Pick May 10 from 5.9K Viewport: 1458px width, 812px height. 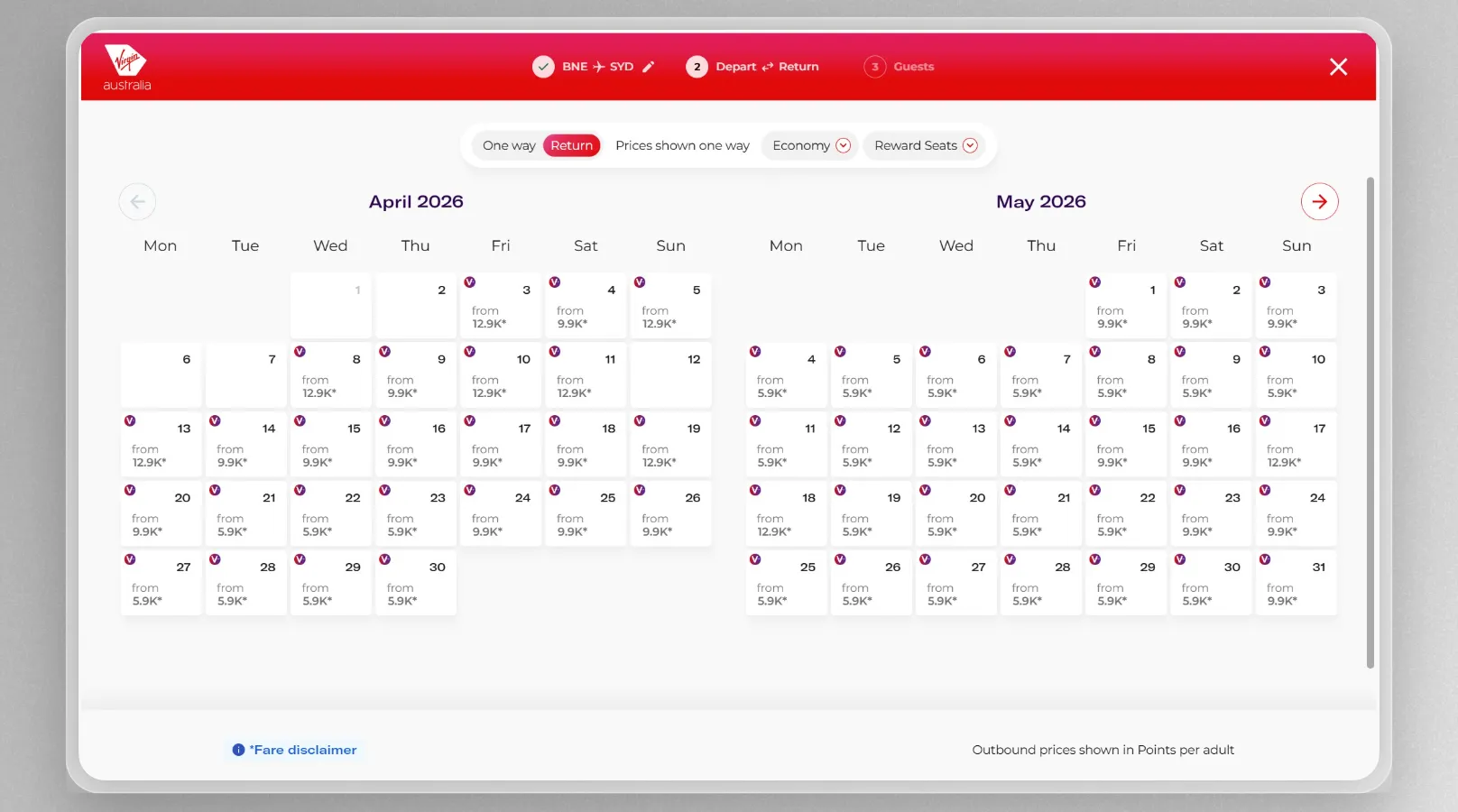point(1297,375)
